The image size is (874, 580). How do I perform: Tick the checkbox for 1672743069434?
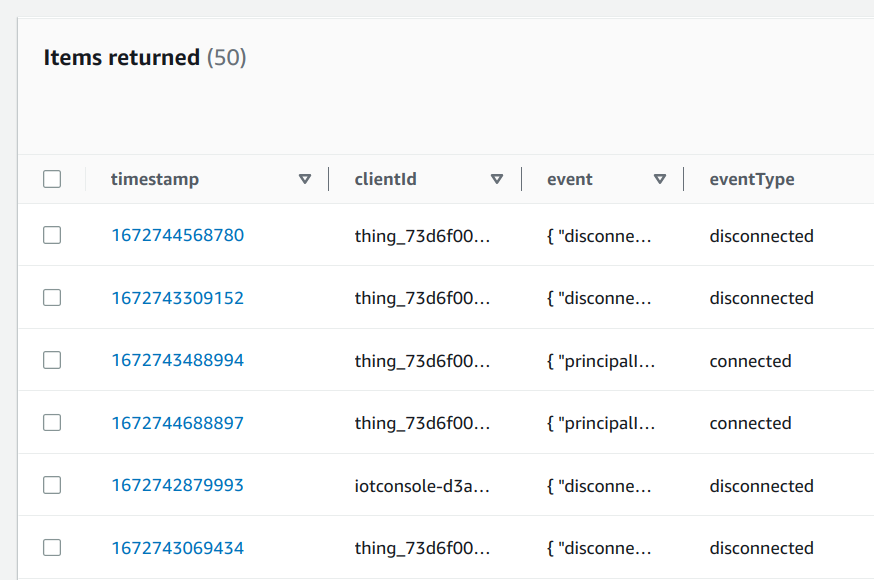[x=52, y=548]
